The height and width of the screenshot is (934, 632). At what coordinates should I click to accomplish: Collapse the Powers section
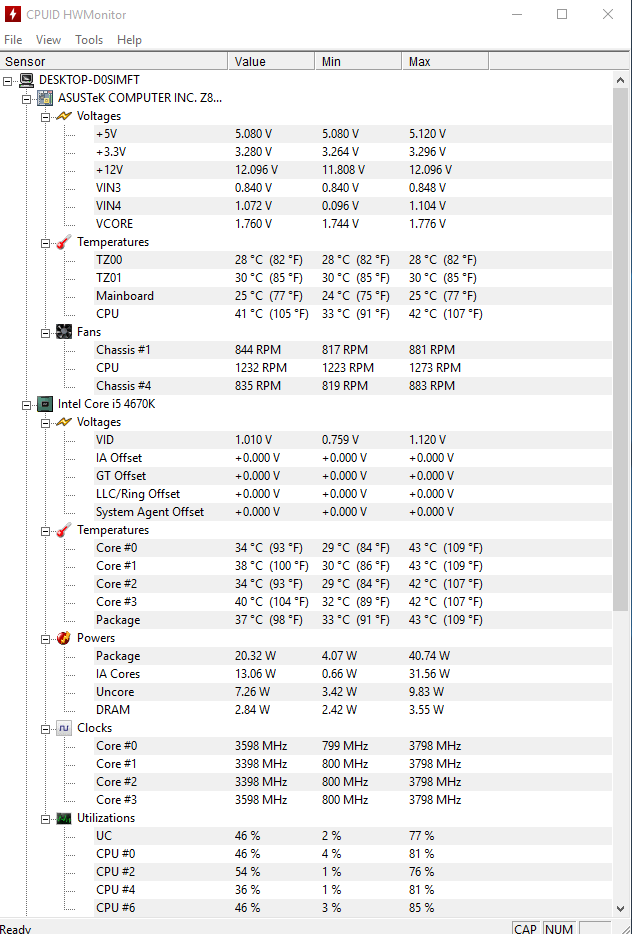point(45,638)
